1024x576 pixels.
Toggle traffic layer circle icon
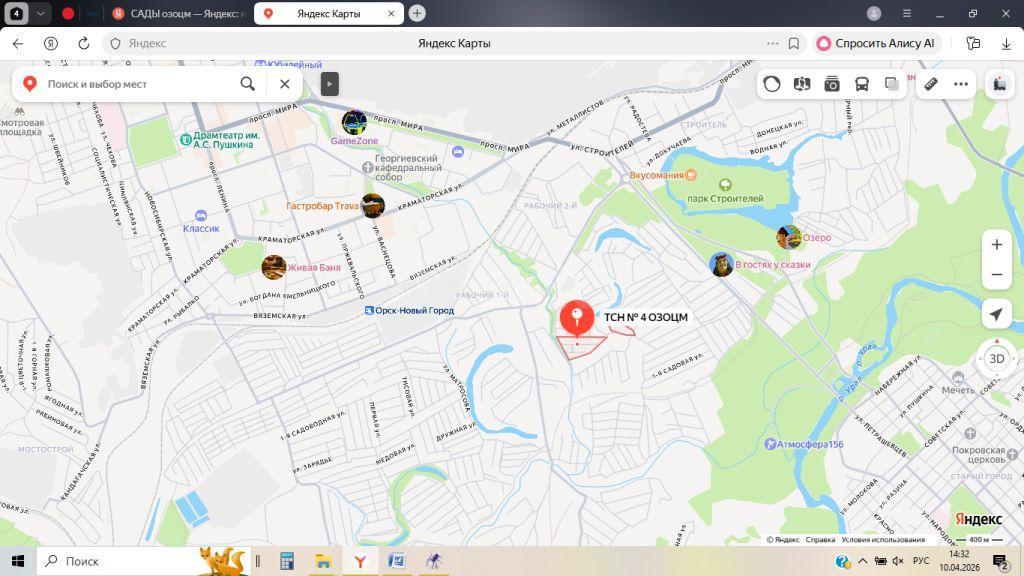tap(772, 84)
